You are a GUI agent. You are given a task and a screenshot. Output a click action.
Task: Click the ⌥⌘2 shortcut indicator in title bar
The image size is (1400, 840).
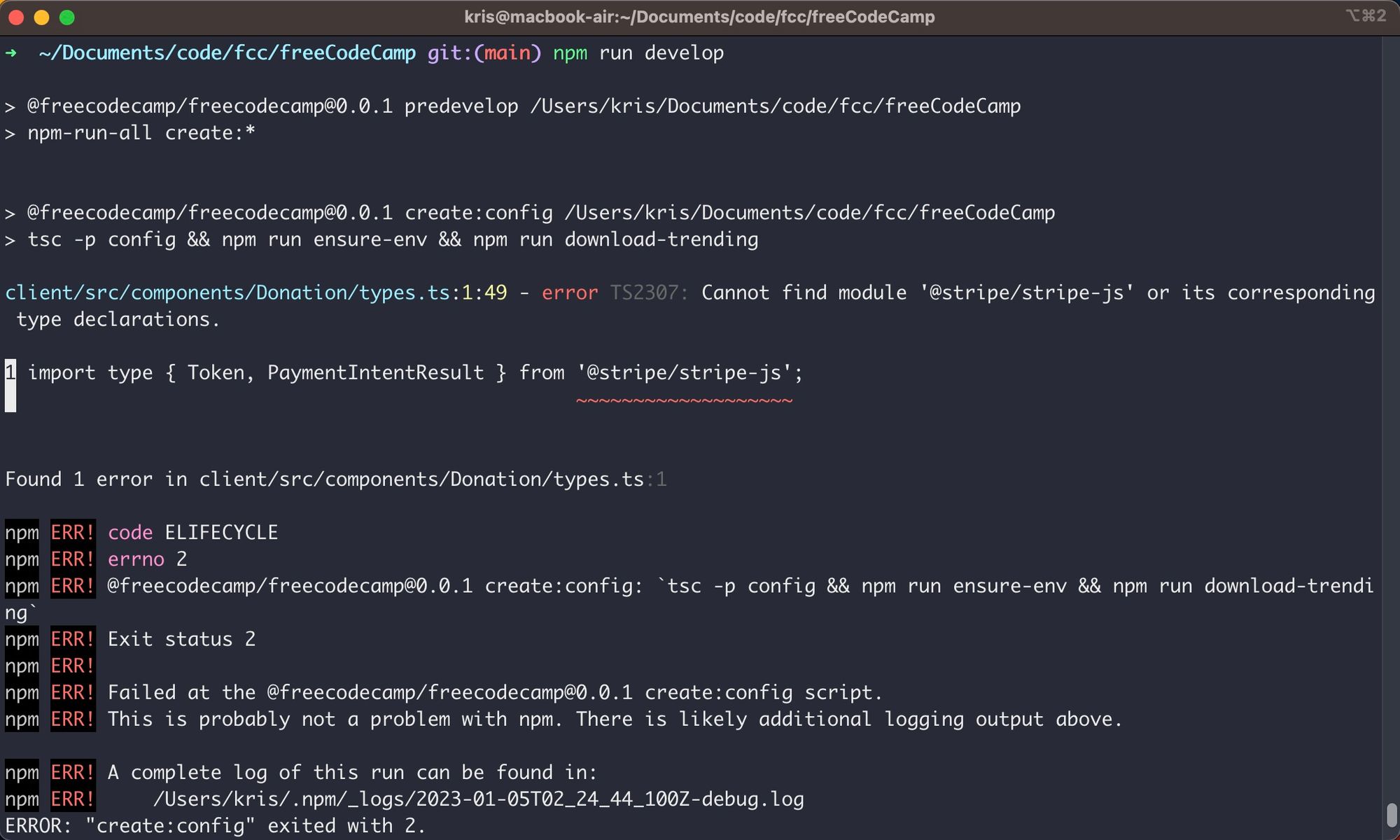(1365, 15)
